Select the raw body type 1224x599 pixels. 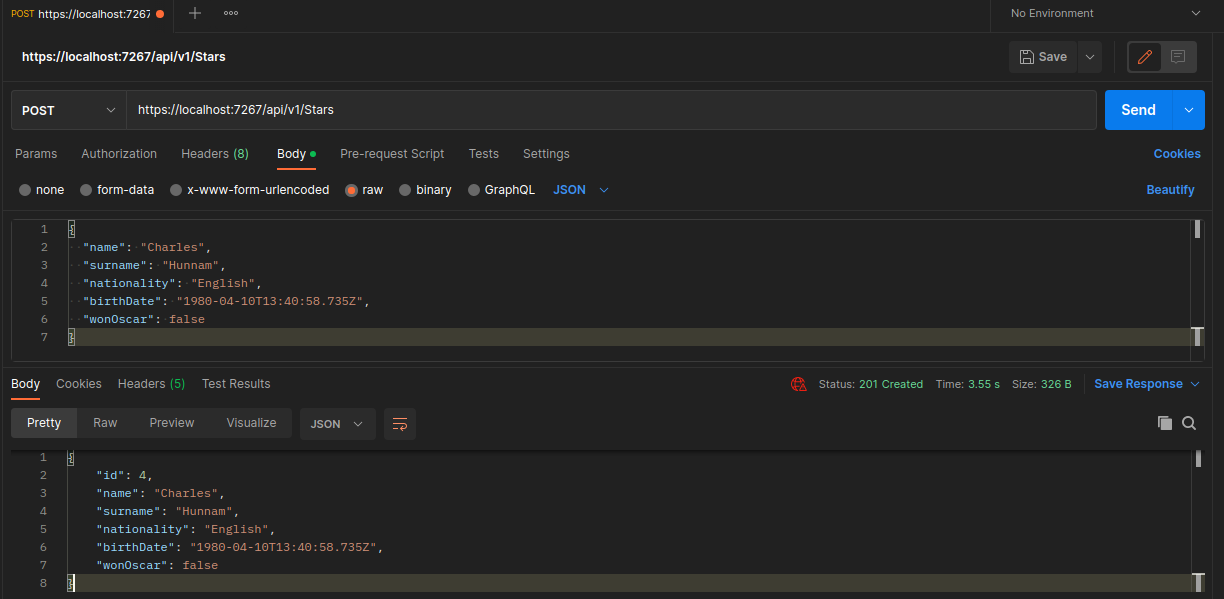click(x=364, y=190)
